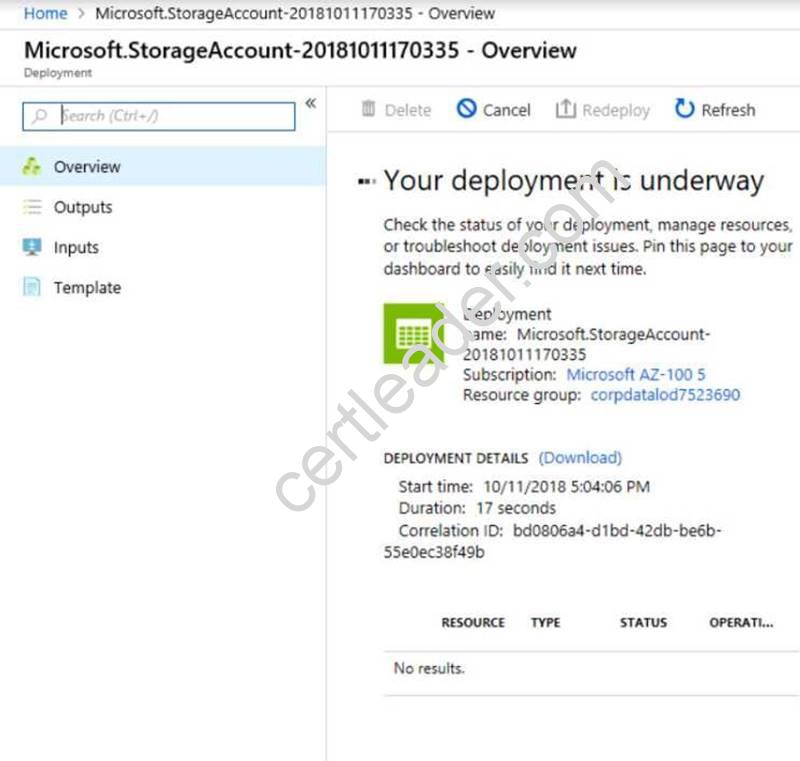Click the Redeploy upload icon

[x=565, y=109]
